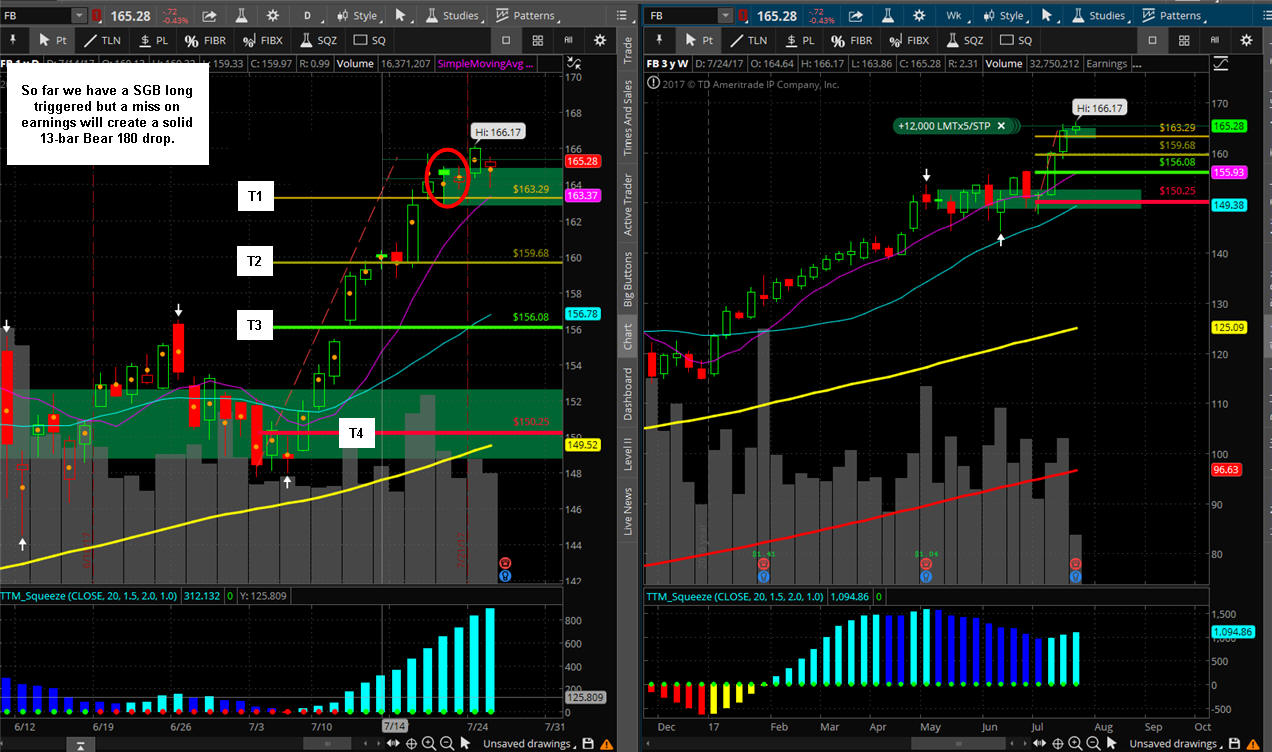Click the Patterns button in left chart

(x=525, y=16)
